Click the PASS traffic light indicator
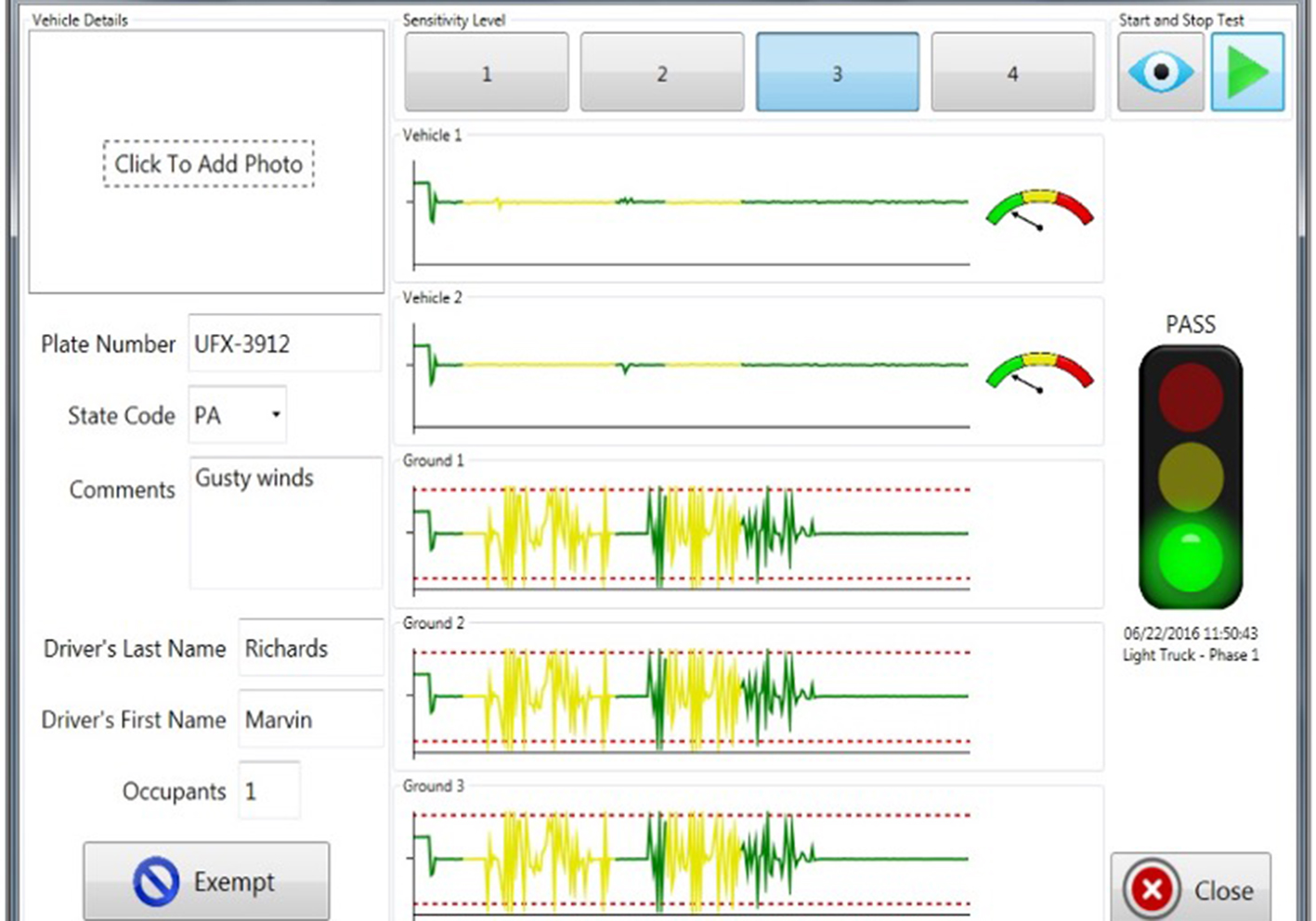The height and width of the screenshot is (921, 1316). click(1190, 477)
